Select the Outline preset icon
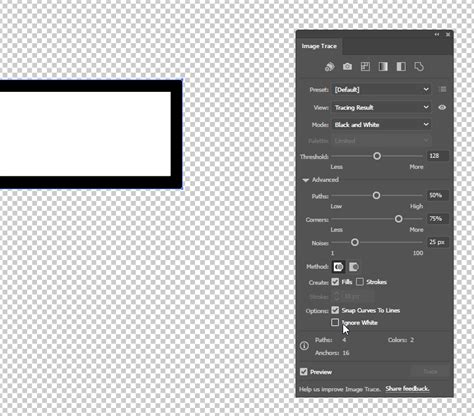The image size is (474, 416). pyautogui.click(x=419, y=67)
